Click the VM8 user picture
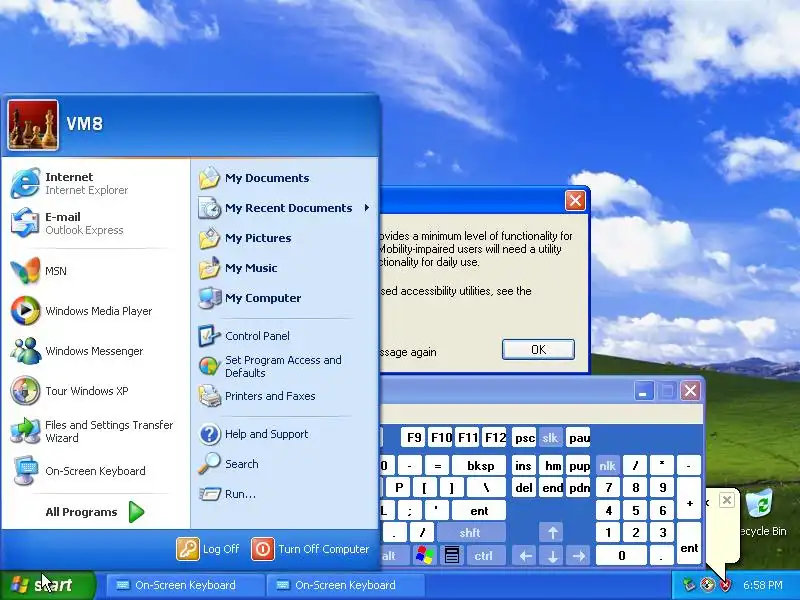Viewport: 800px width, 600px height. 33,125
